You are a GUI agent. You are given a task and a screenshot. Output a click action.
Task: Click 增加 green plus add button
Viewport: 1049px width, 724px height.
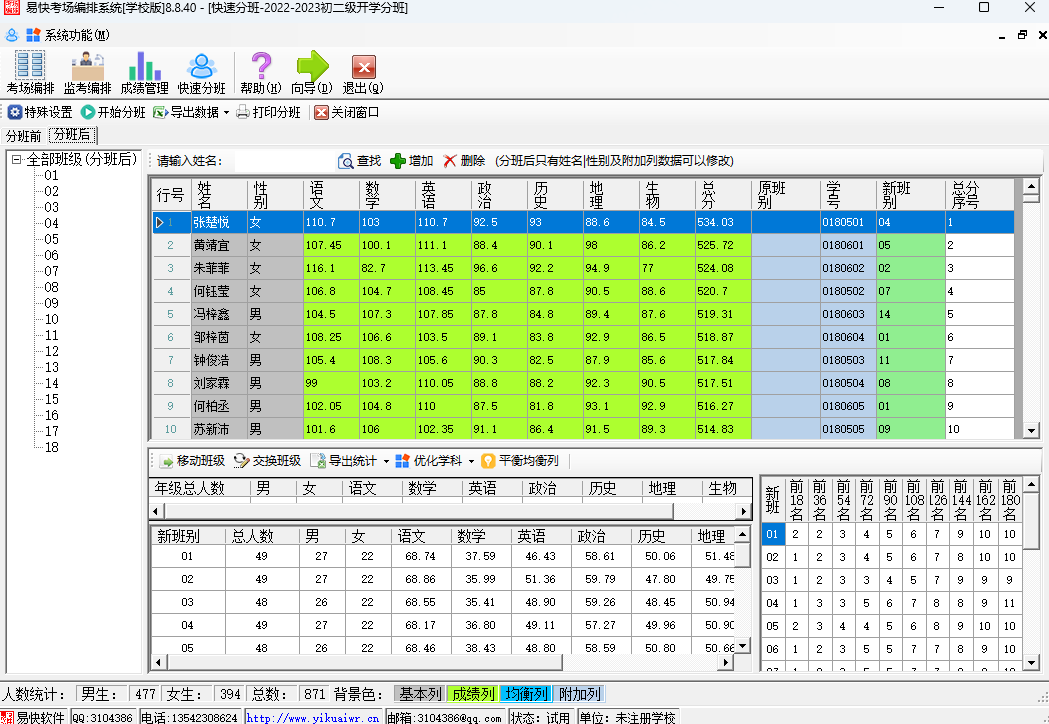[411, 161]
